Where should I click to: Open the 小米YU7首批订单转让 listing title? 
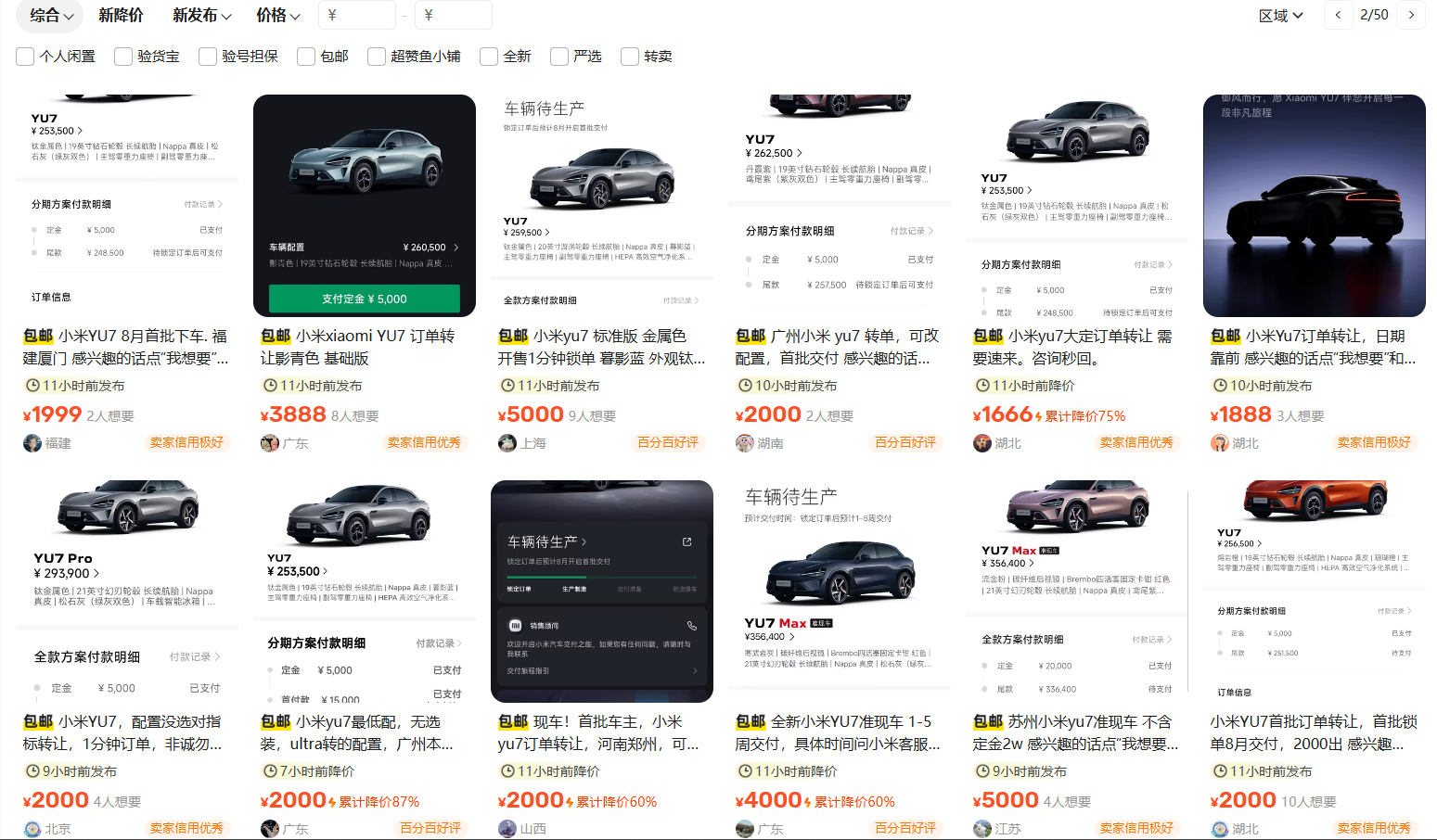coord(1314,732)
